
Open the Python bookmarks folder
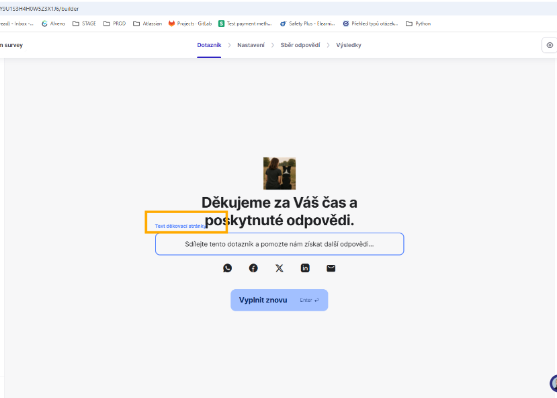pyautogui.click(x=418, y=23)
